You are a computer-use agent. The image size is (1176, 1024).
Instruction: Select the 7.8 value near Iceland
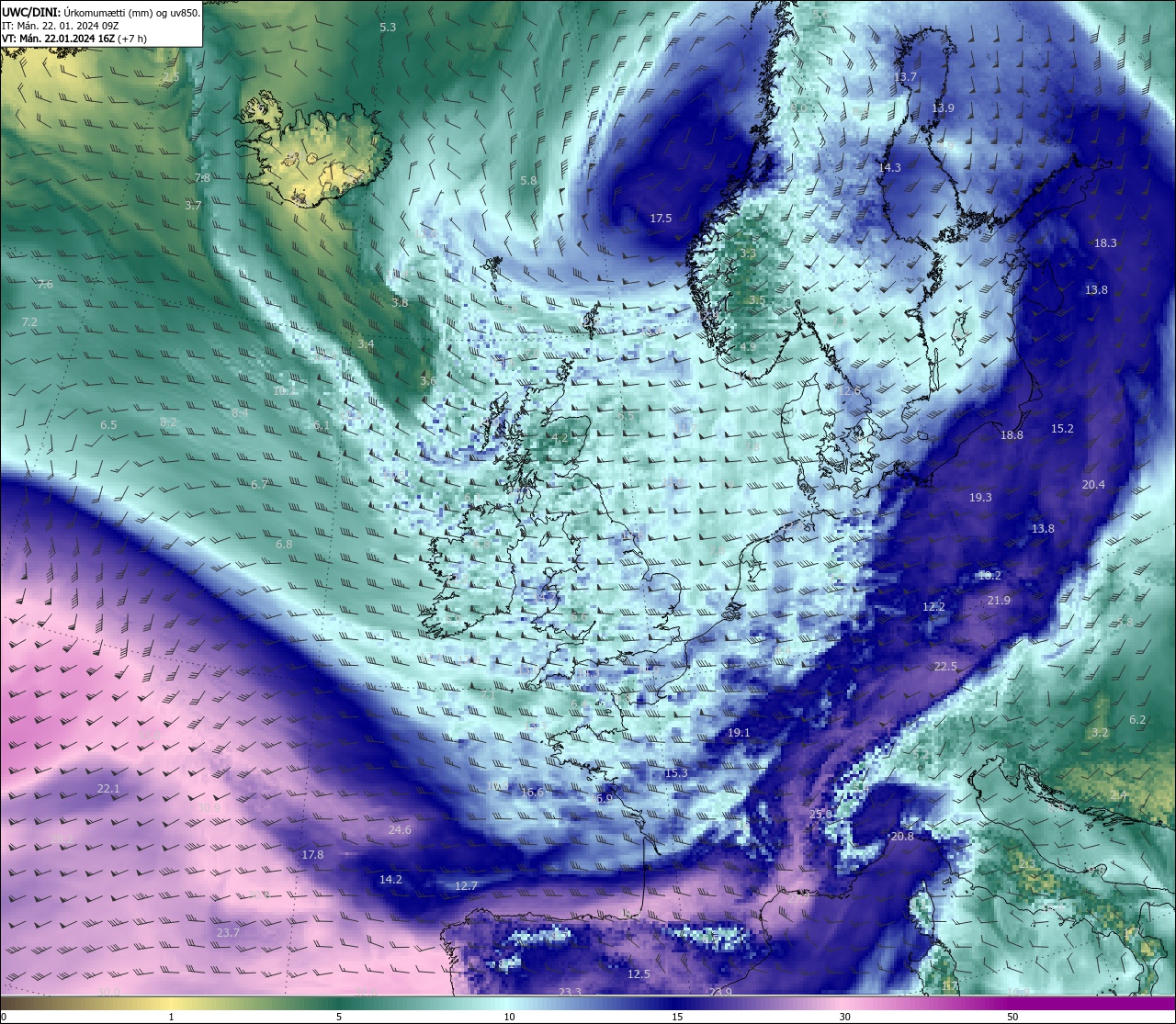coord(202,178)
